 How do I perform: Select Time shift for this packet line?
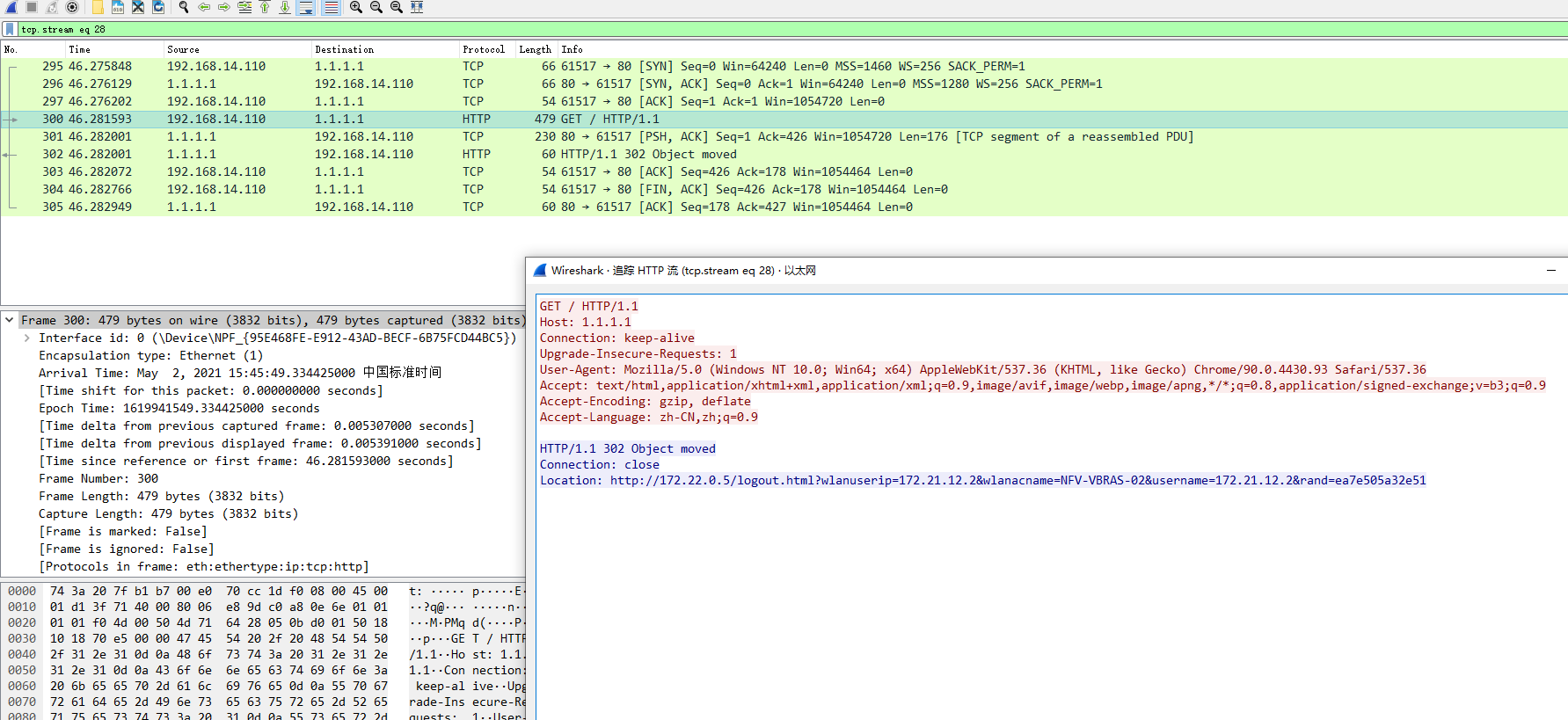click(211, 390)
